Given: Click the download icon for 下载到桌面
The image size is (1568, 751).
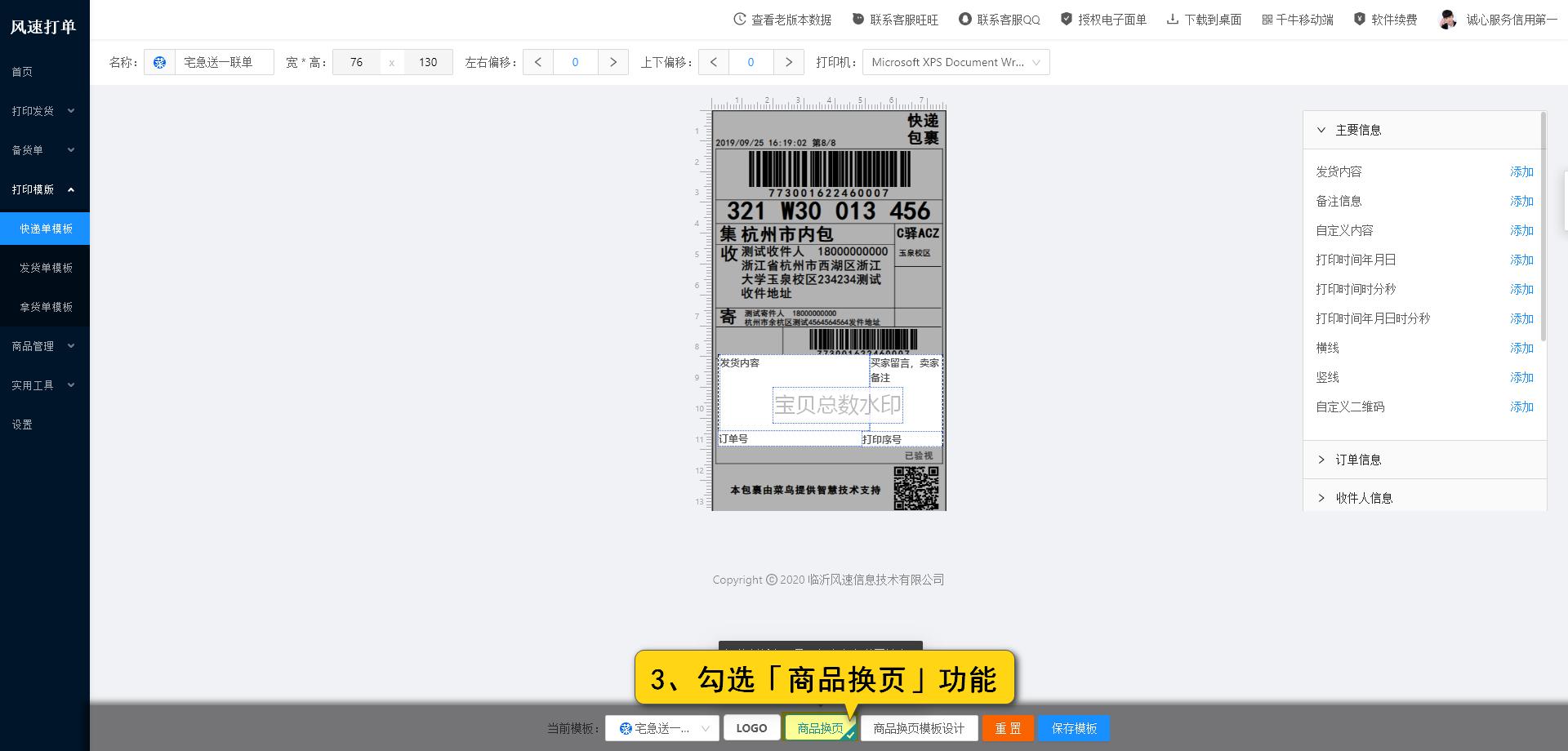Looking at the screenshot, I should (1173, 19).
